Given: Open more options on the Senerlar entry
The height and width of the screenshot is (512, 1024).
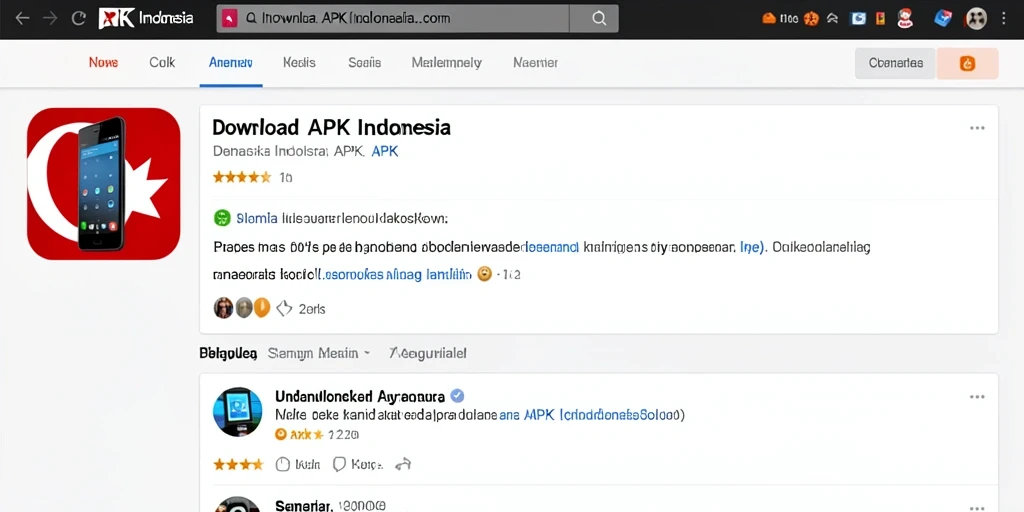Looking at the screenshot, I should 977,508.
